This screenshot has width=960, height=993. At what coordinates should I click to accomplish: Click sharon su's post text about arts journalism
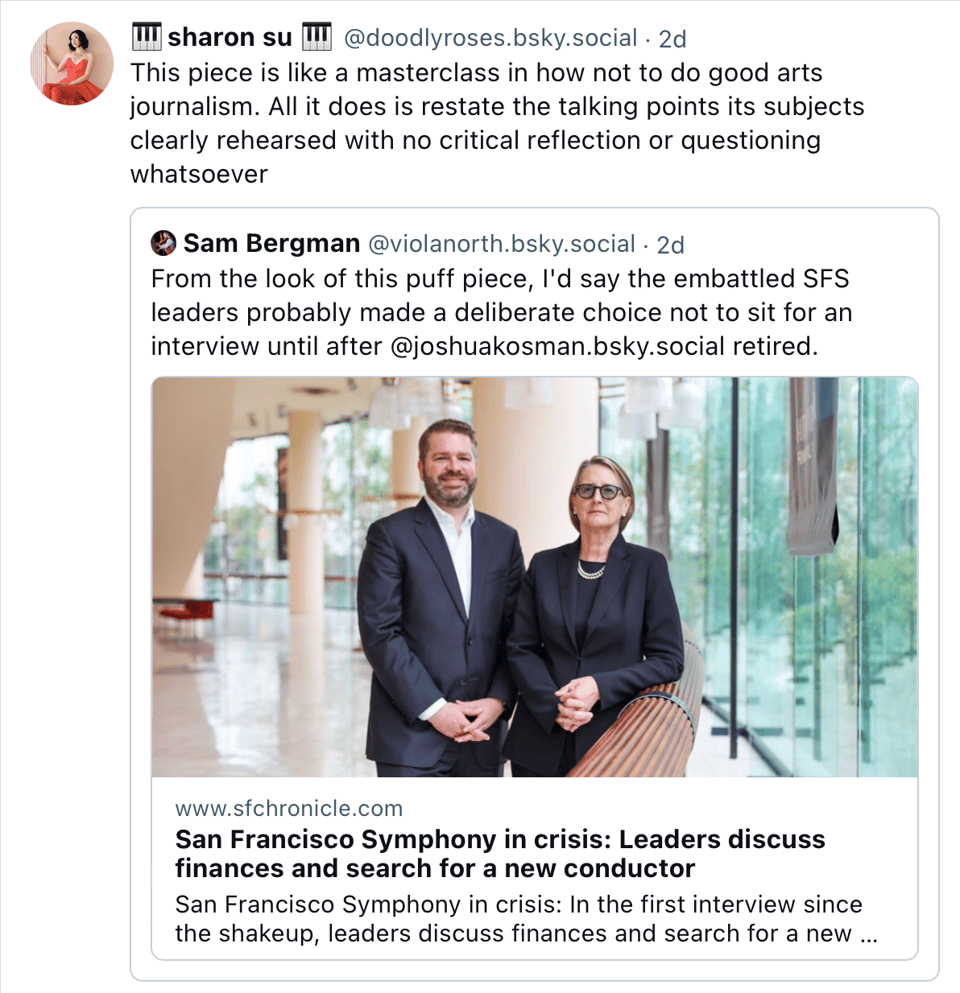[x=497, y=107]
